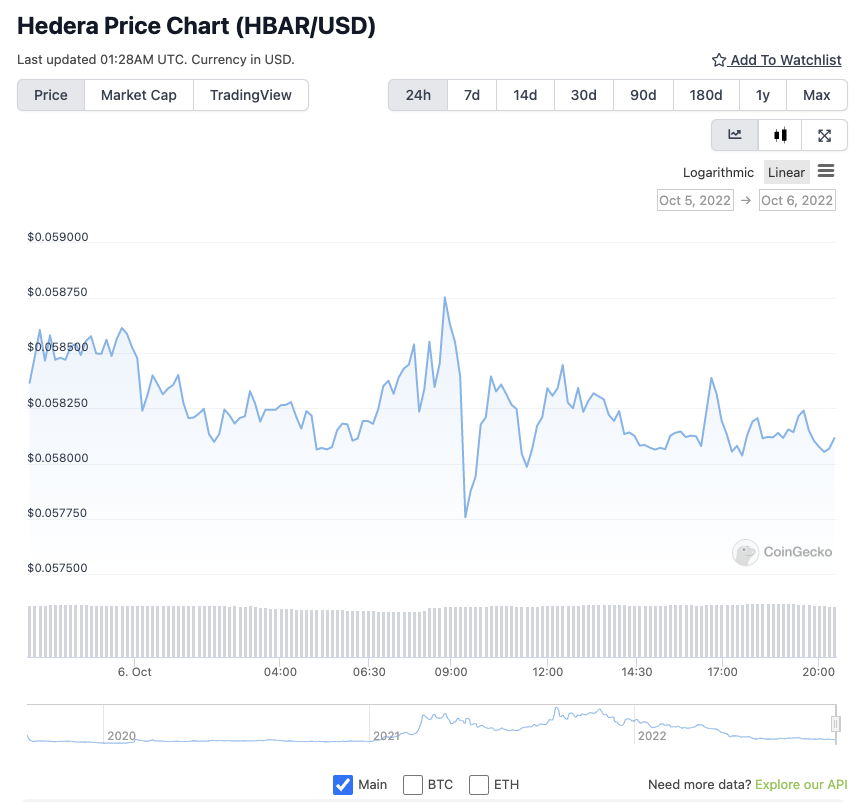The height and width of the screenshot is (802, 860).
Task: Click the 2020 label in navigator timeline
Action: point(121,736)
